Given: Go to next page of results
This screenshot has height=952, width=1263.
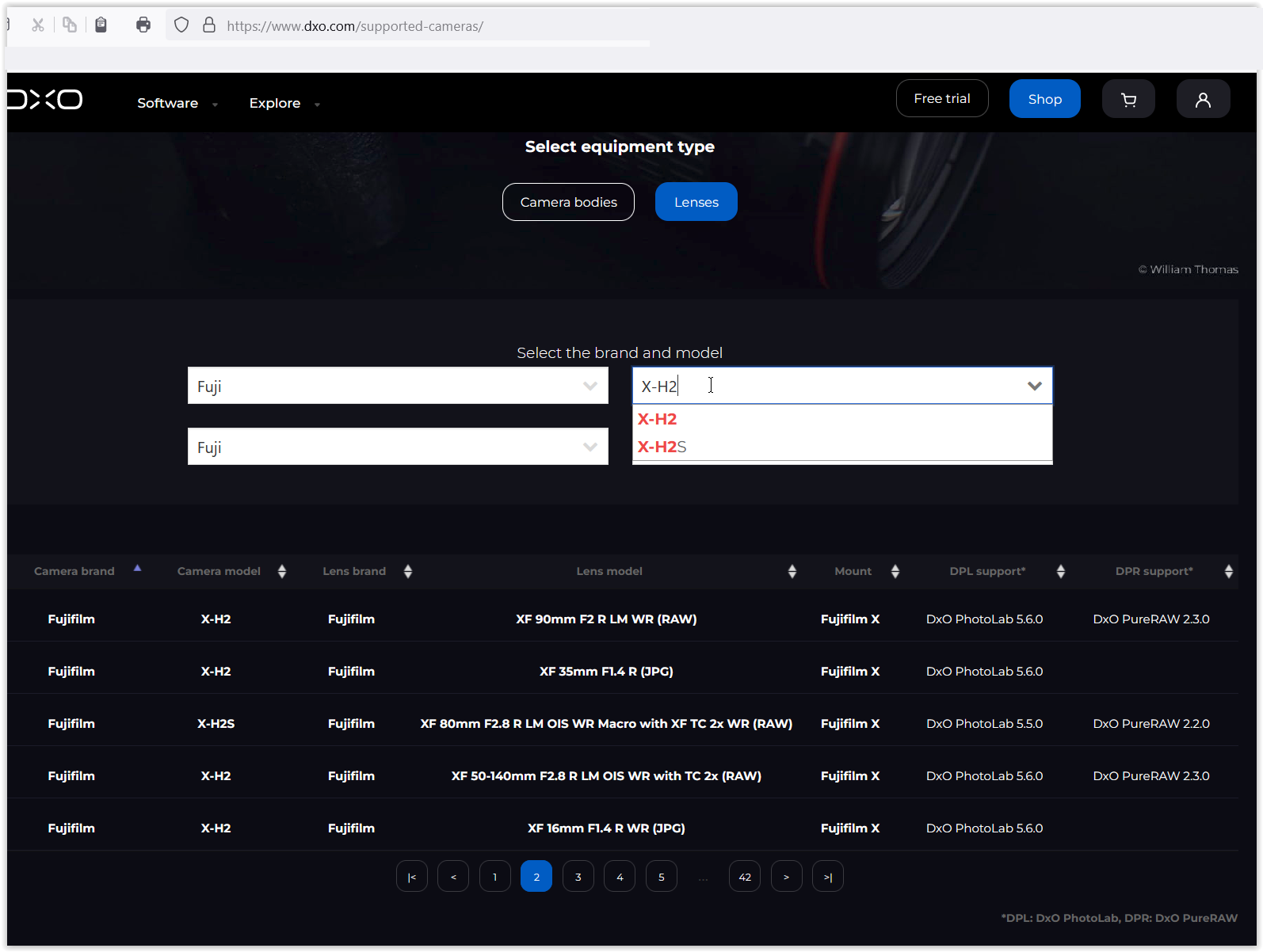Looking at the screenshot, I should tap(787, 876).
